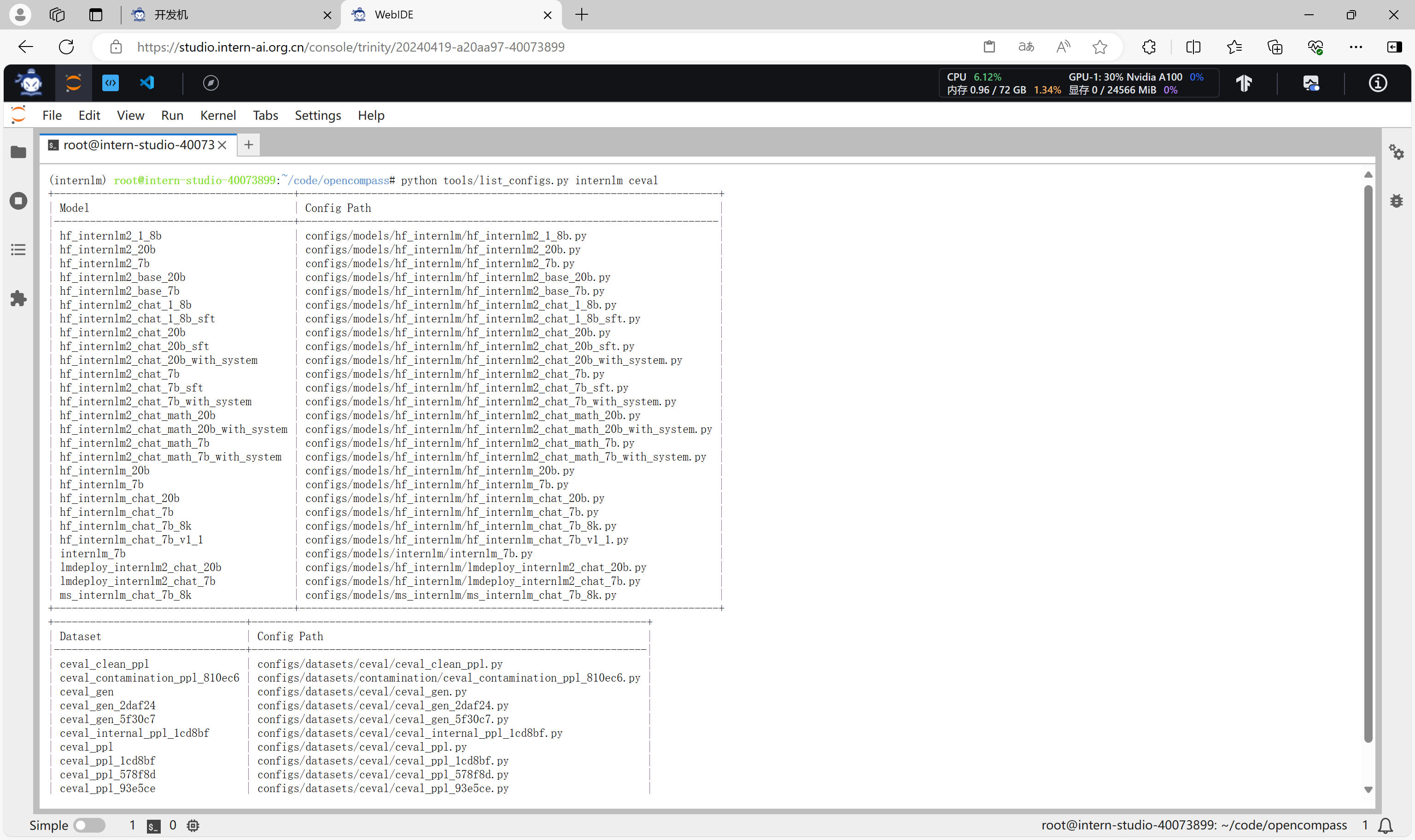Click the ceval_gen dataset row
This screenshot has width=1415, height=840.
pyautogui.click(x=87, y=692)
